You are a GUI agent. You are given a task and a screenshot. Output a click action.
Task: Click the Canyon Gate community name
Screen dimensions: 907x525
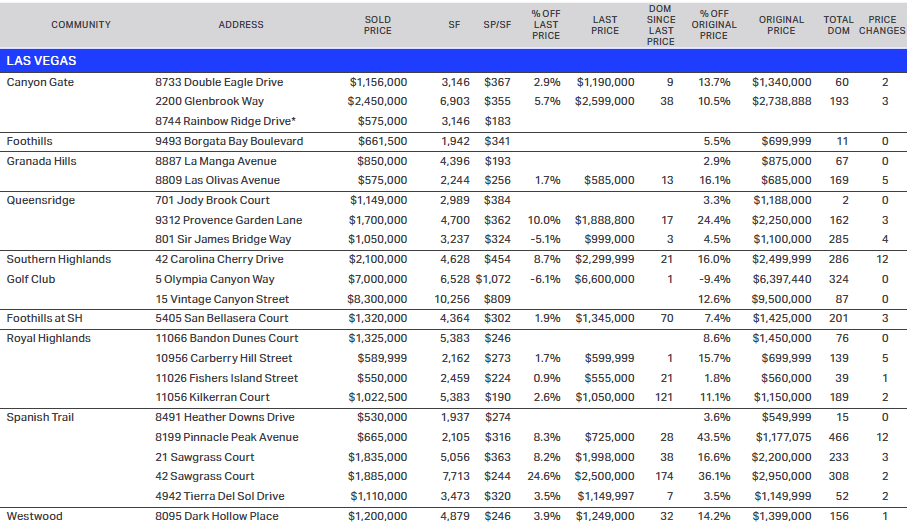point(40,82)
